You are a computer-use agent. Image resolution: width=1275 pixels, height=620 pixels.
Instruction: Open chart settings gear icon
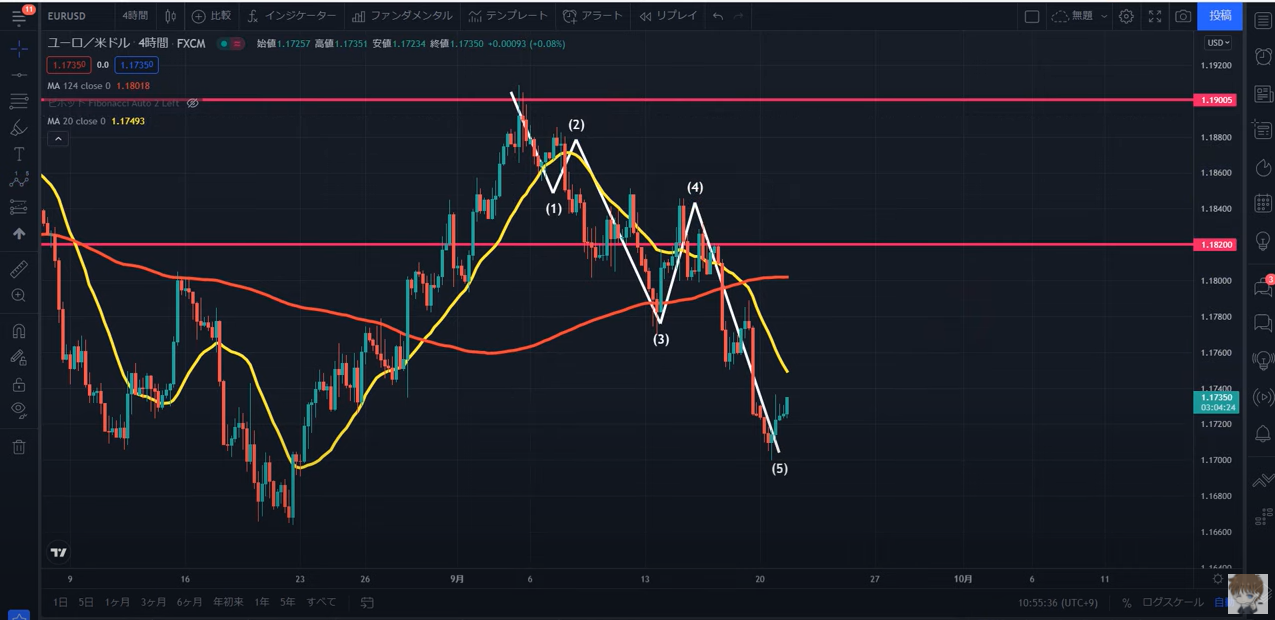pos(1126,16)
